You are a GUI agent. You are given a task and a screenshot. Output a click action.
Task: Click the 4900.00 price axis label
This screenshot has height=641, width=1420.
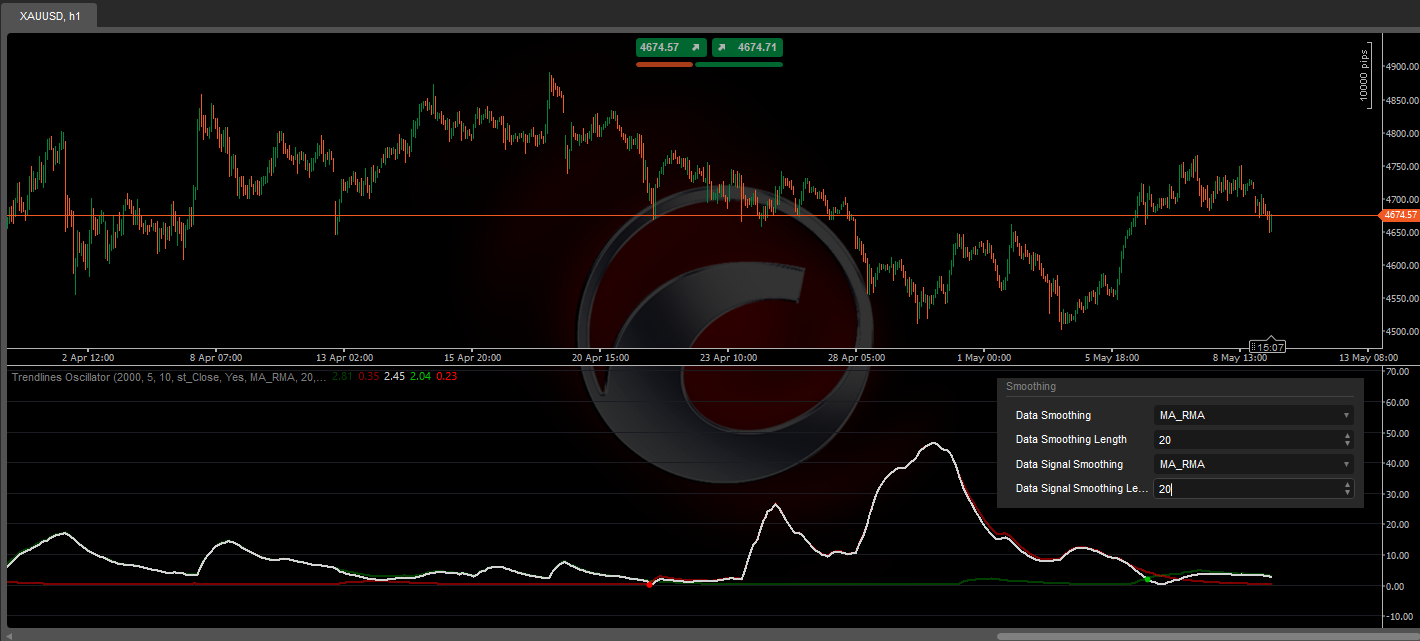point(1401,67)
